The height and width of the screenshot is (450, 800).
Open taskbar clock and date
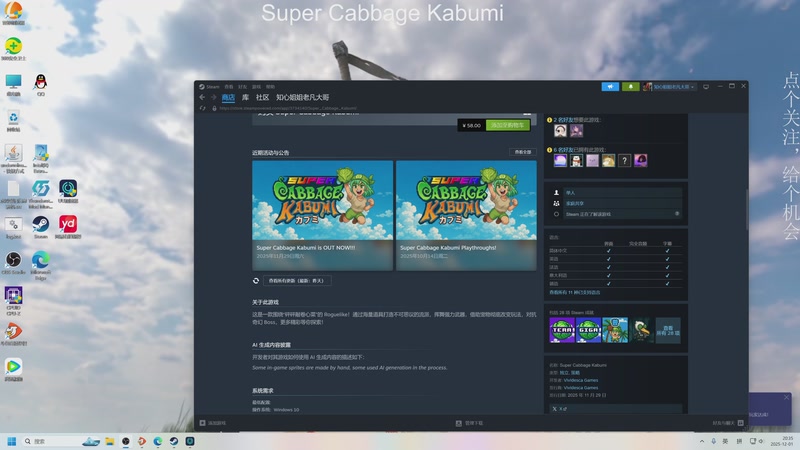click(782, 441)
